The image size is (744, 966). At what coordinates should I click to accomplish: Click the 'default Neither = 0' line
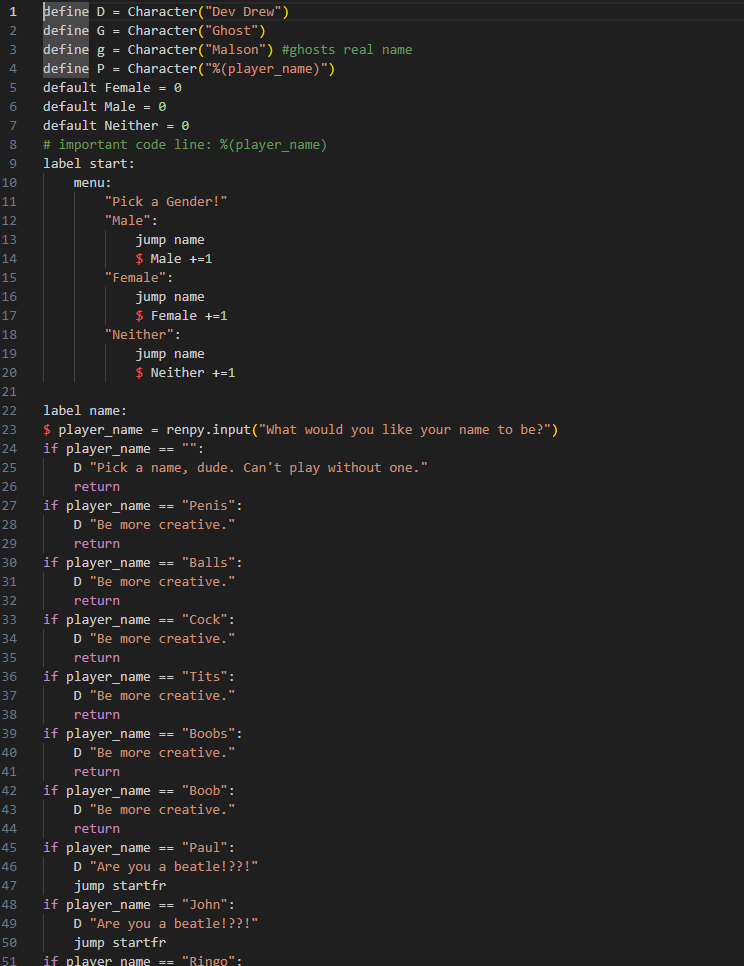click(x=116, y=126)
